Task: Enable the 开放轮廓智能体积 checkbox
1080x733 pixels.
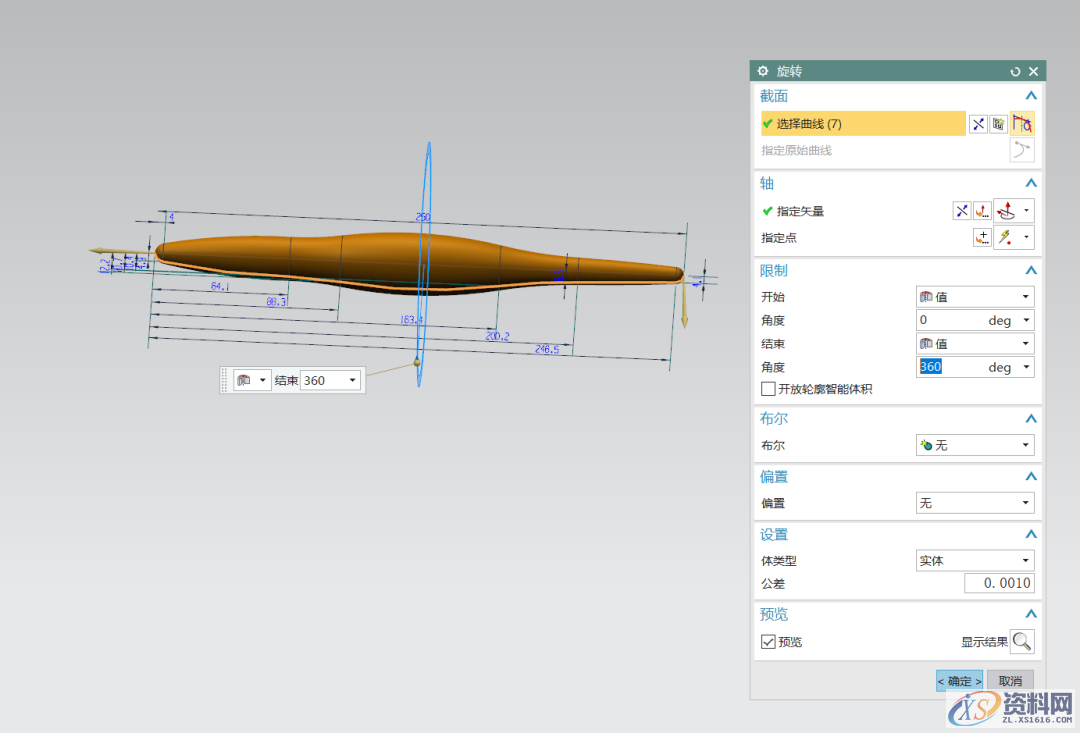Action: 768,389
